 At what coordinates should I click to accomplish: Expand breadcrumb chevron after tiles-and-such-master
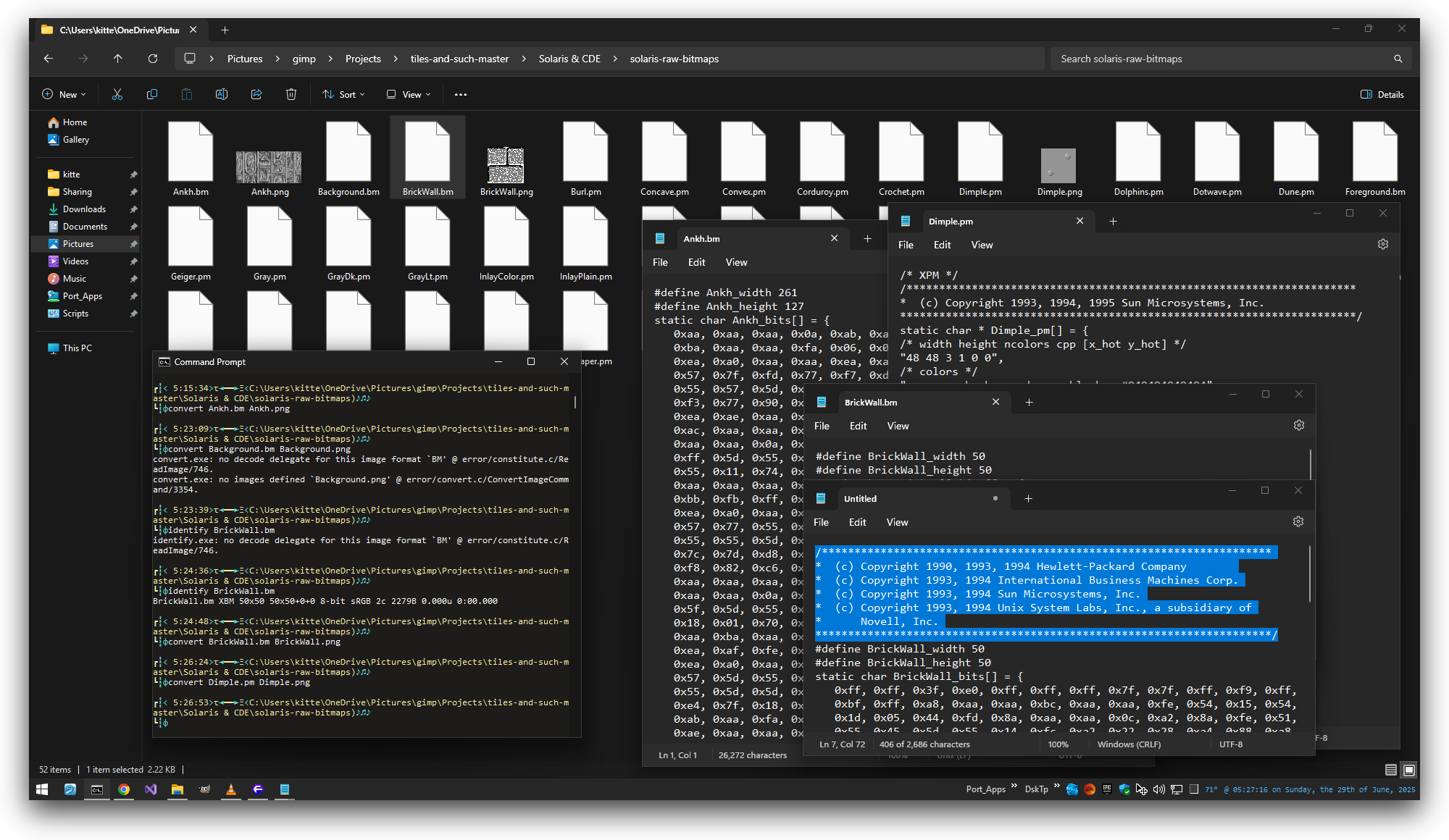pyautogui.click(x=524, y=59)
